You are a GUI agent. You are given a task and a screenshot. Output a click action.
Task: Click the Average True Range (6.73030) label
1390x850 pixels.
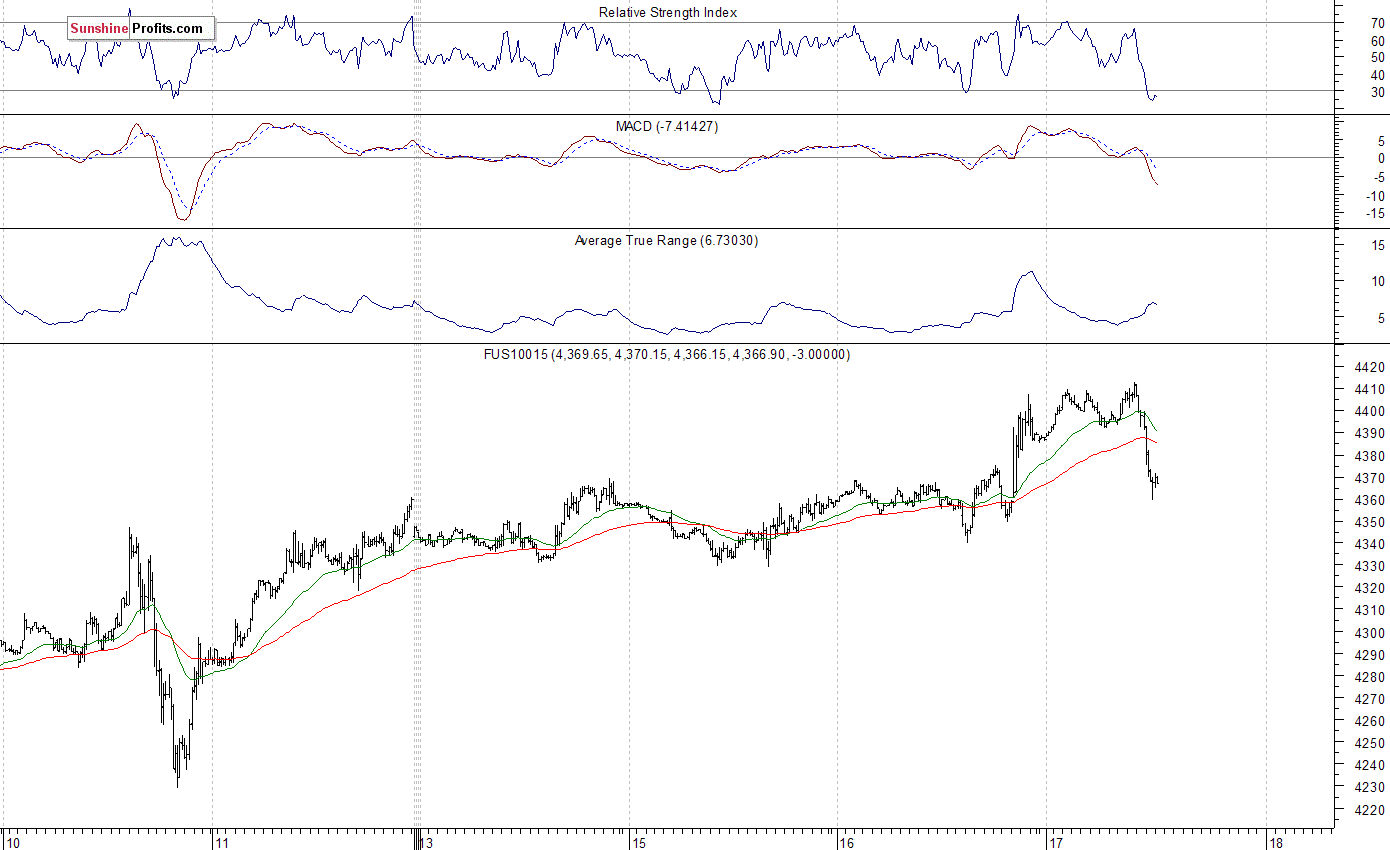666,241
